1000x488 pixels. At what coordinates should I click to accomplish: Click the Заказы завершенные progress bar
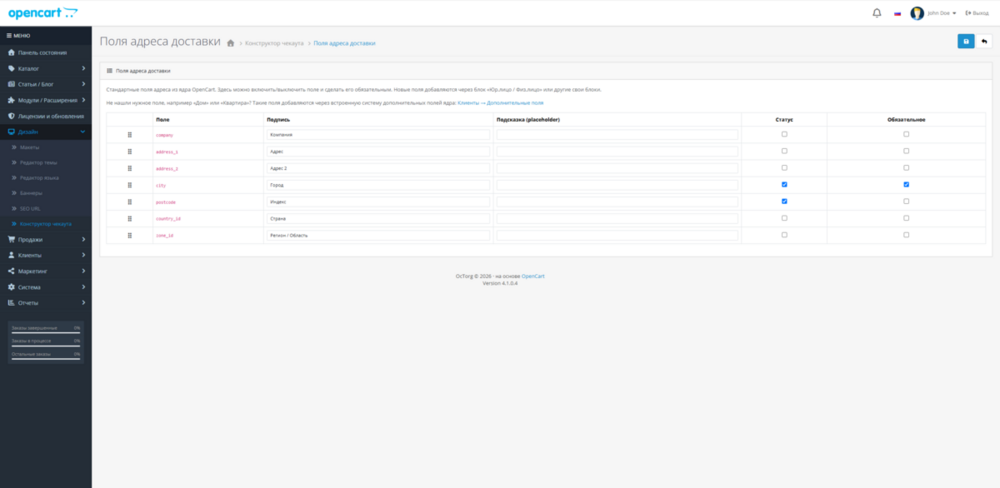pyautogui.click(x=46, y=332)
